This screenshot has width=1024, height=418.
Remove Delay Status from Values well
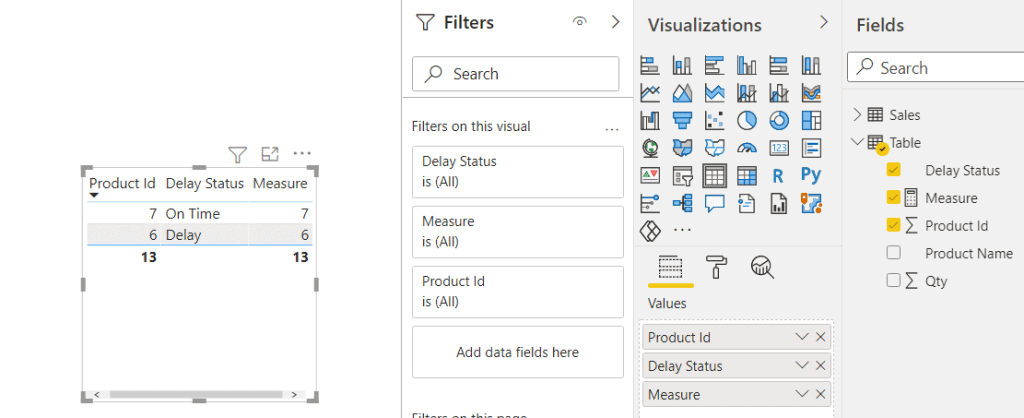[x=821, y=366]
